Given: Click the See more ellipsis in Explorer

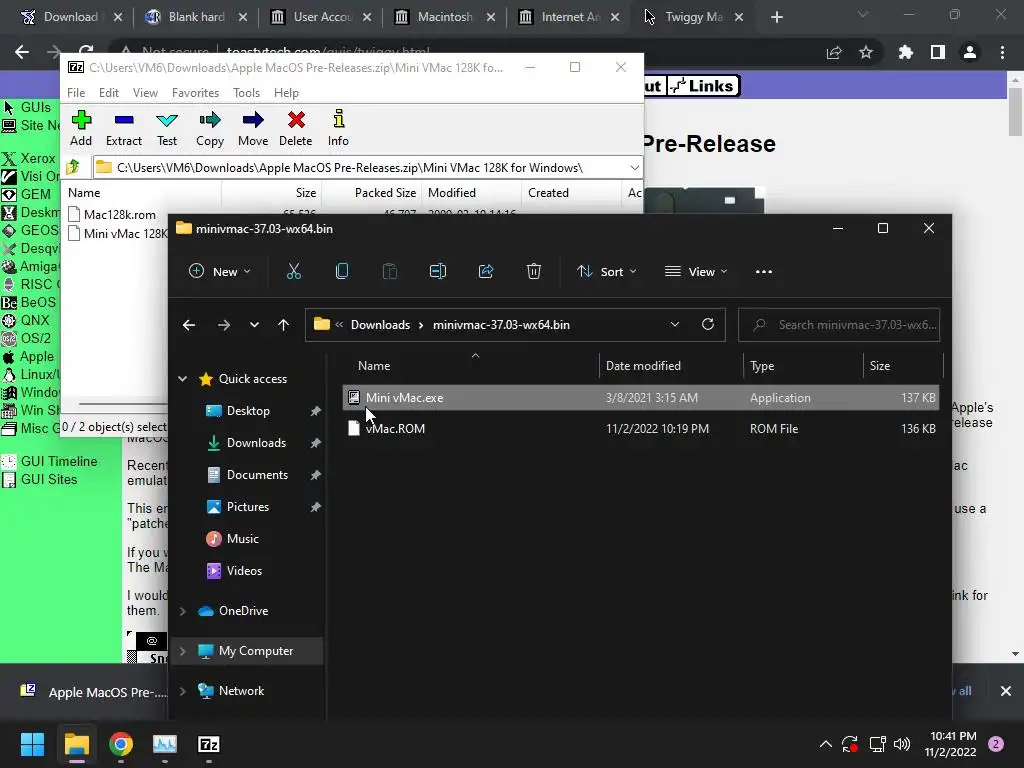Looking at the screenshot, I should (x=763, y=272).
